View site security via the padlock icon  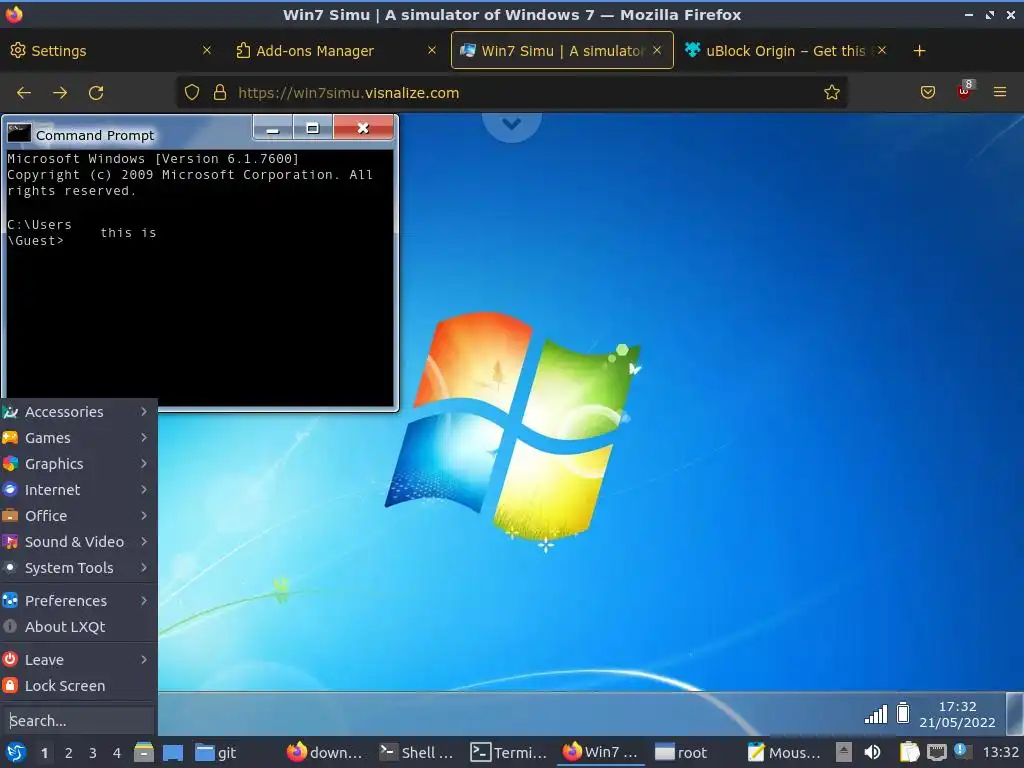pyautogui.click(x=219, y=93)
